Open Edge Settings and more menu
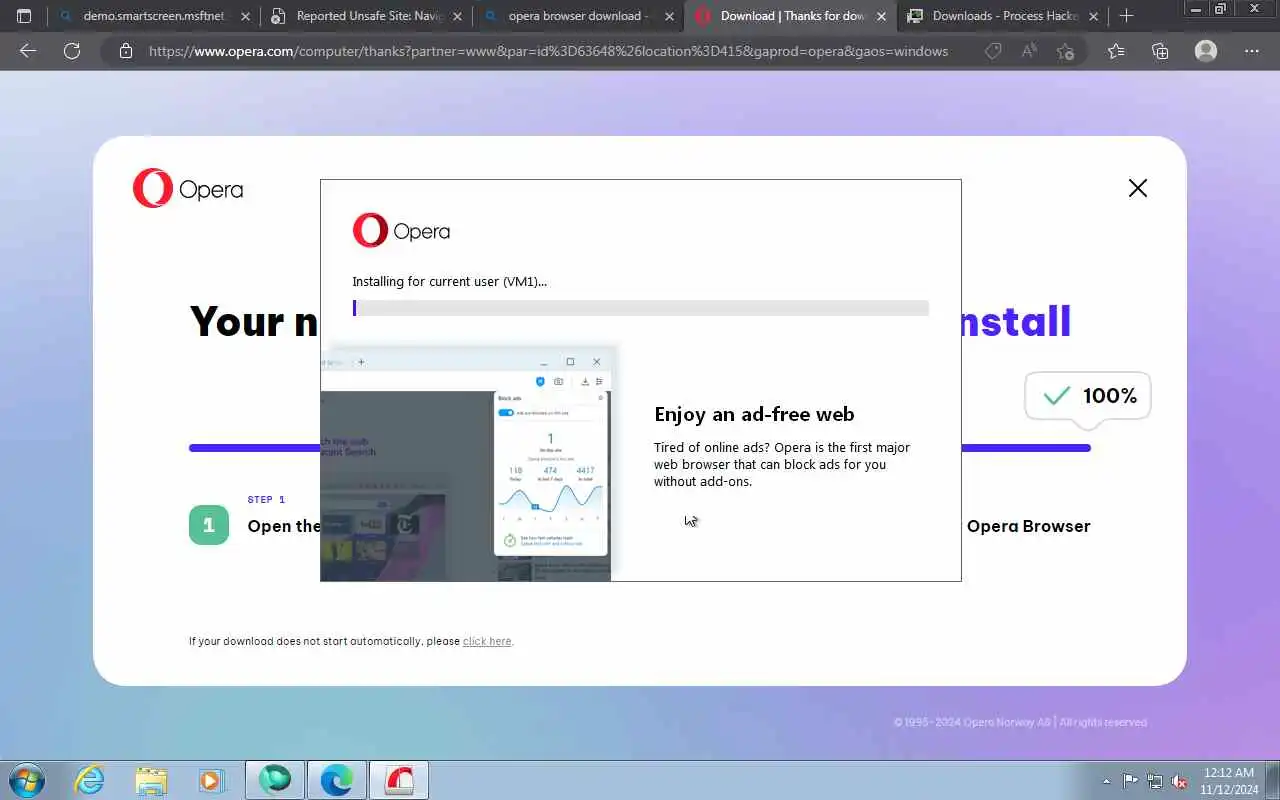 [1252, 51]
